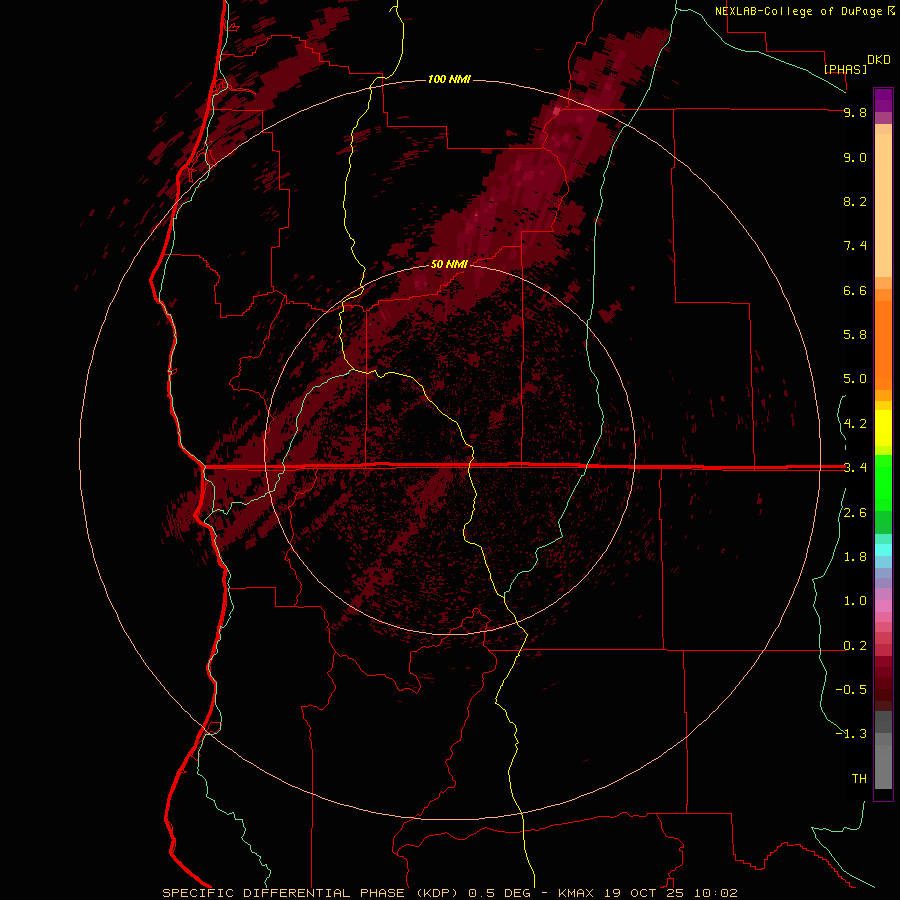Select the 5.0 scale value

click(x=855, y=379)
